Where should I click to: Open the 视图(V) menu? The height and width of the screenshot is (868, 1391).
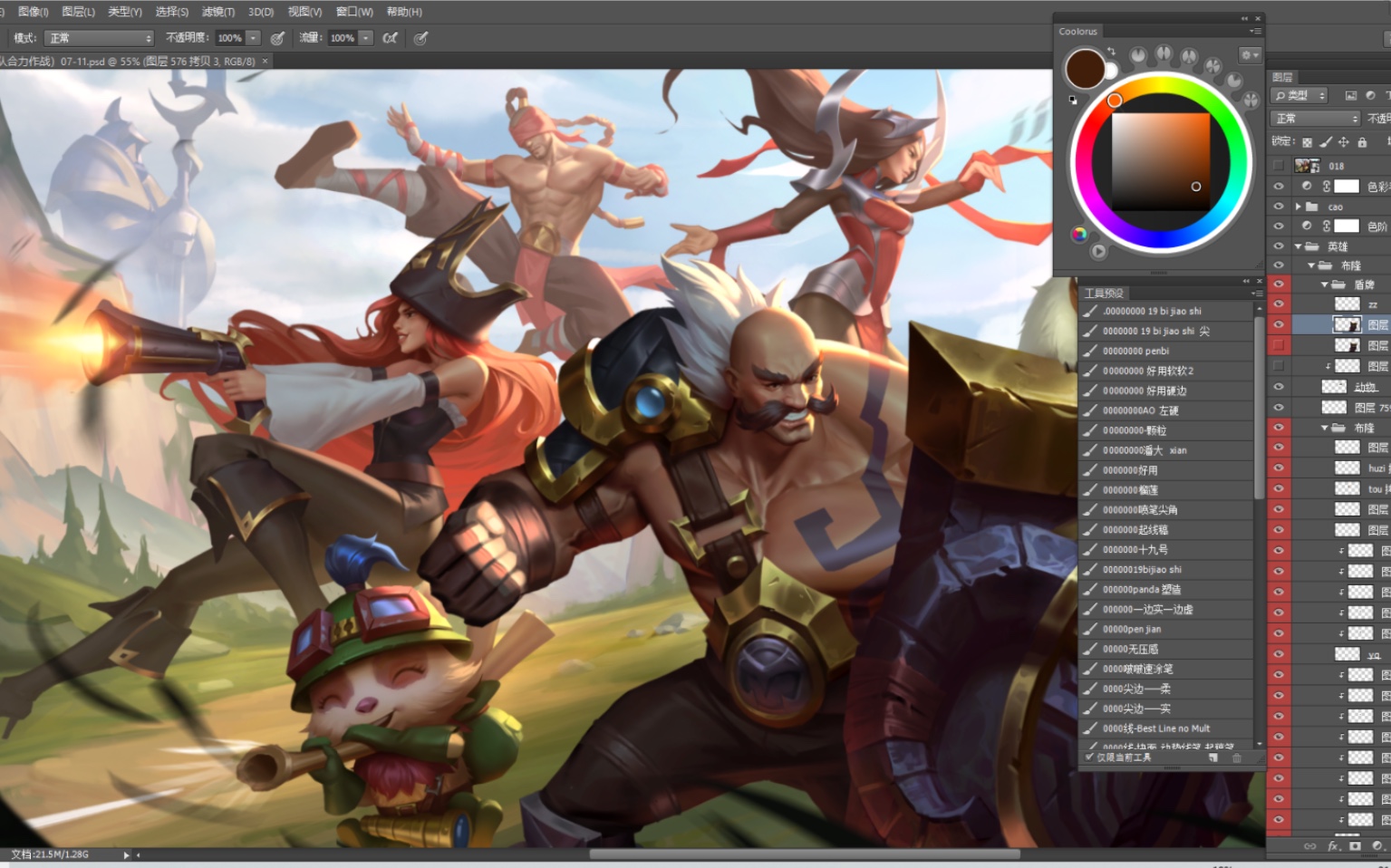click(x=304, y=12)
